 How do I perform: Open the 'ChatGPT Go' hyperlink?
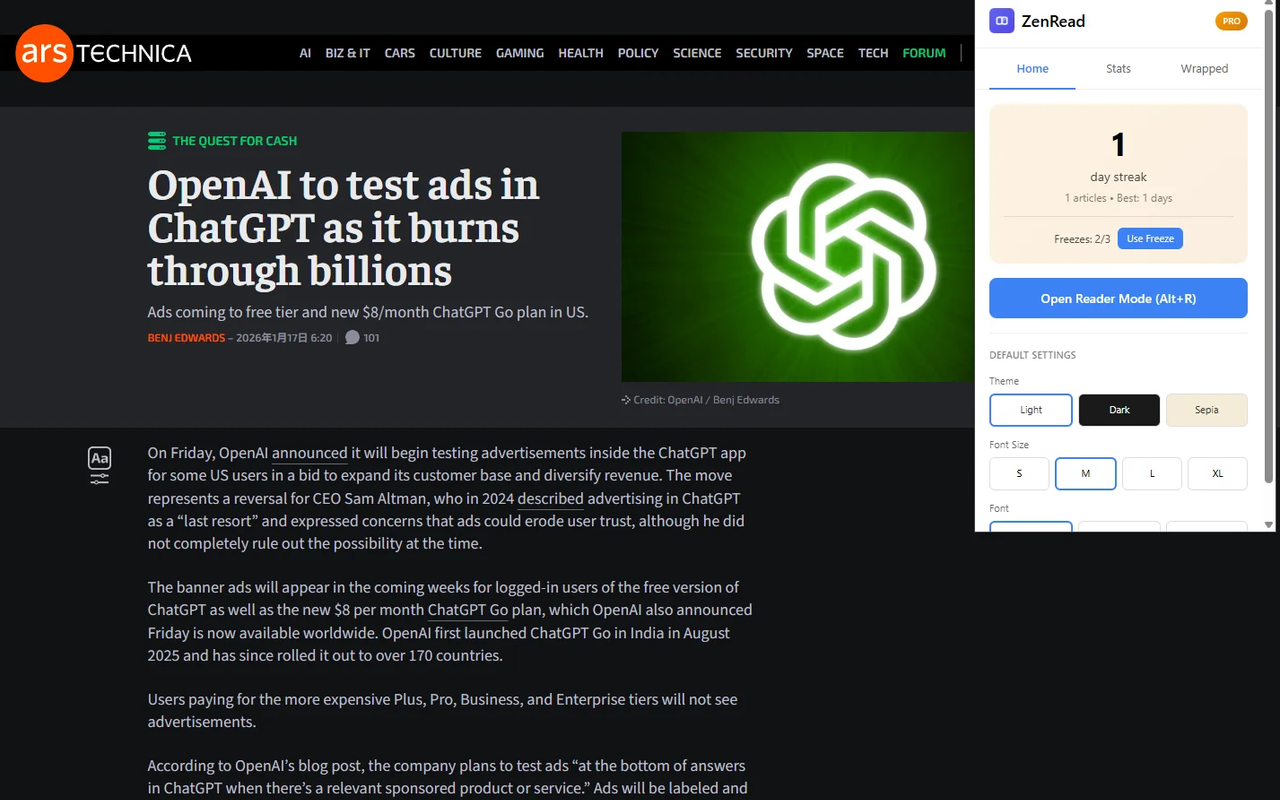(x=468, y=610)
